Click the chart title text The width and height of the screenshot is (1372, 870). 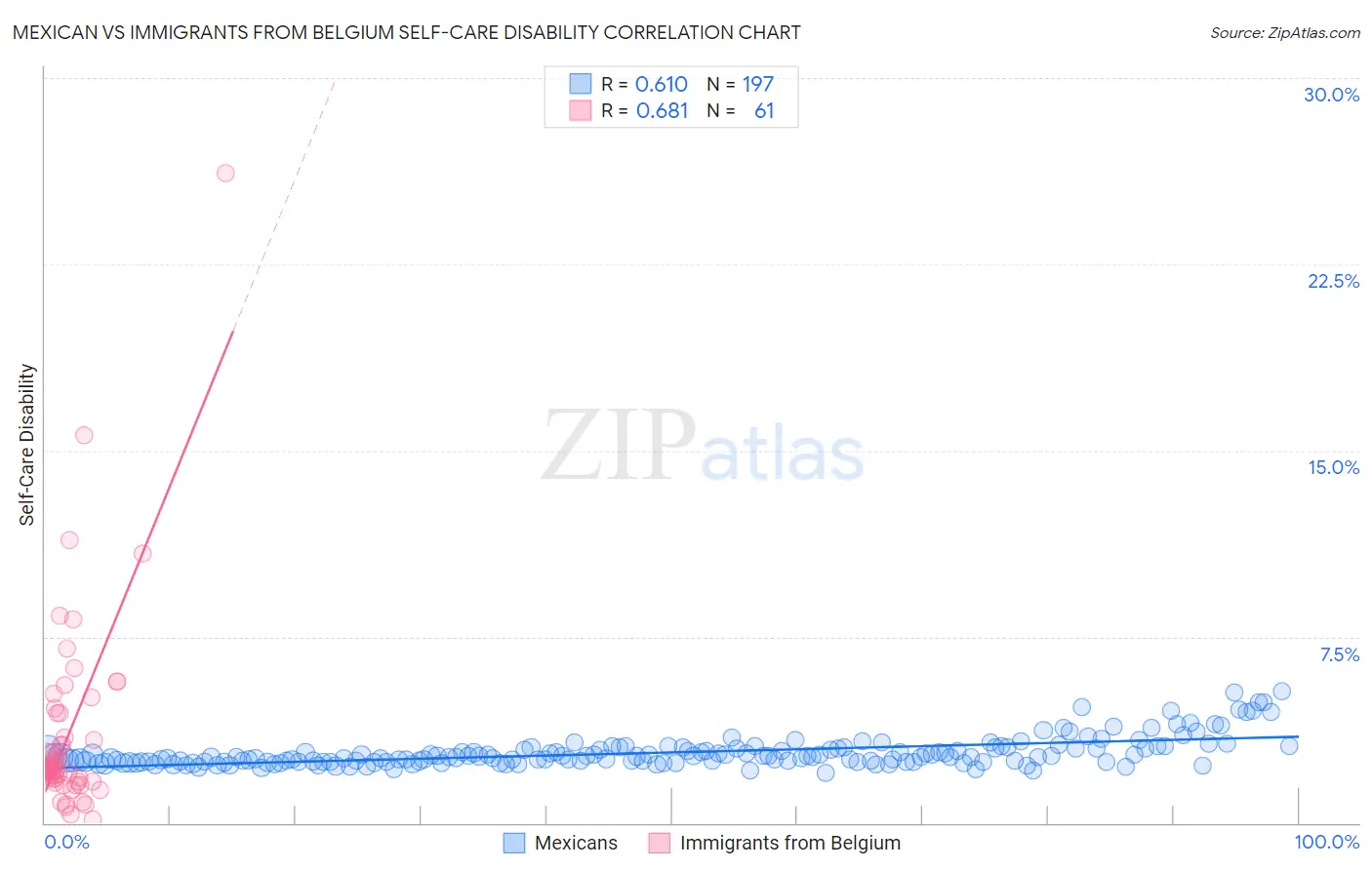click(x=406, y=32)
